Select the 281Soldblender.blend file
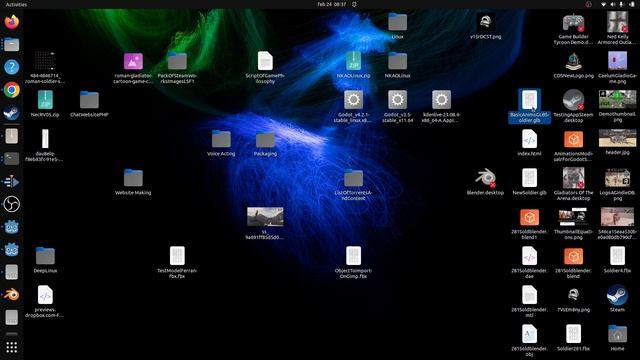640x360 pixels. 573,263
